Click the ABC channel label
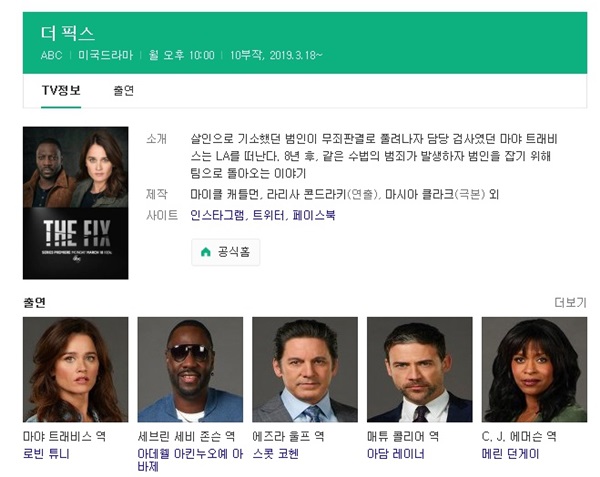 (x=51, y=55)
